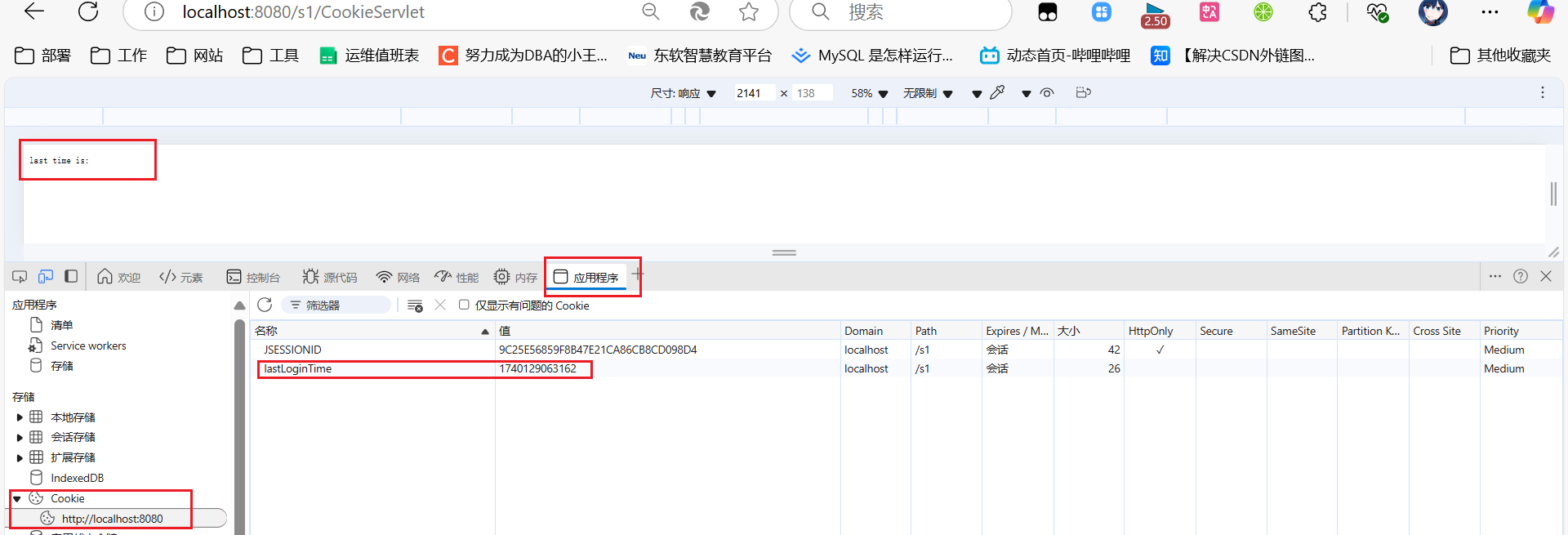Viewport: 1568px width, 535px height.
Task: Open the 动态首页-哔哩哔哩 bookmark
Action: click(1055, 55)
